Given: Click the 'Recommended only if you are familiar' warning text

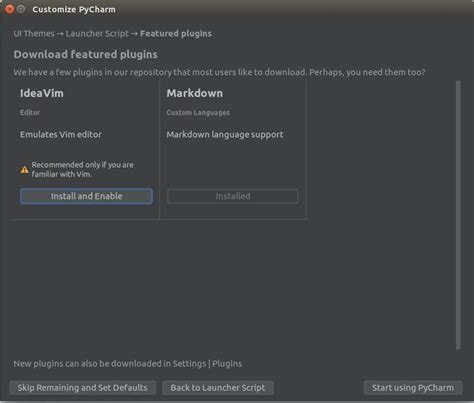Looking at the screenshot, I should [82, 169].
